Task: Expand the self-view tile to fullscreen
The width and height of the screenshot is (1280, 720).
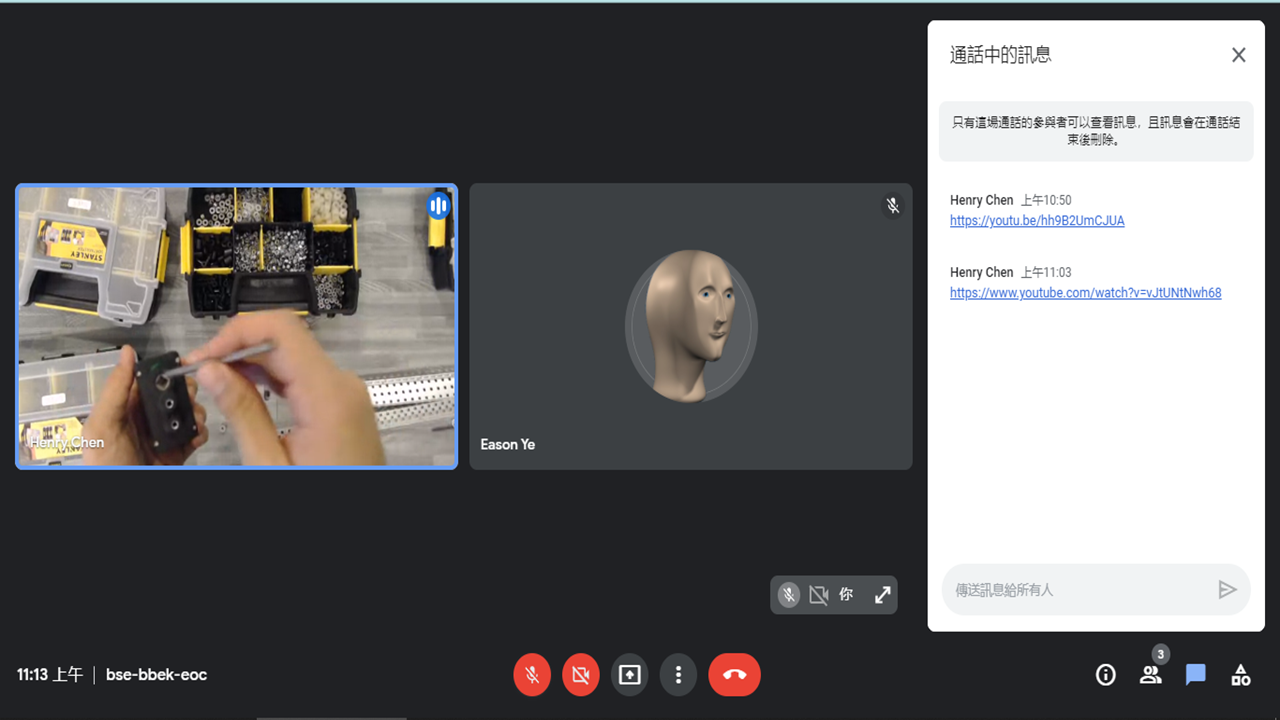Action: click(882, 595)
